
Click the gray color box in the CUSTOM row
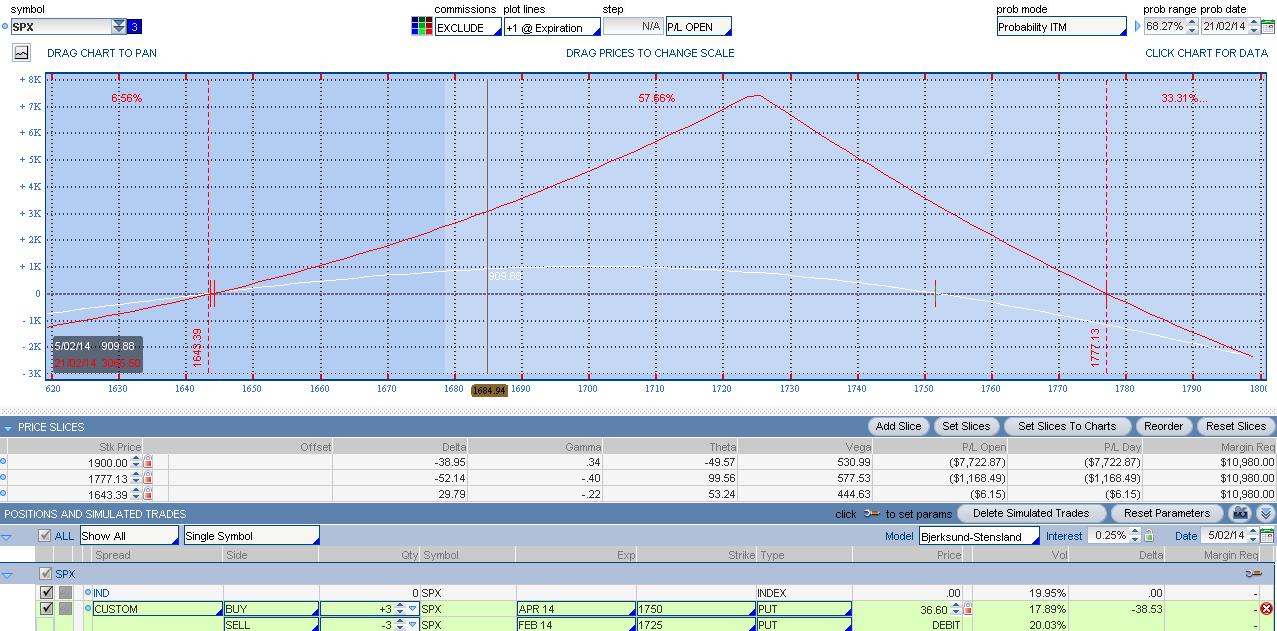[65, 608]
